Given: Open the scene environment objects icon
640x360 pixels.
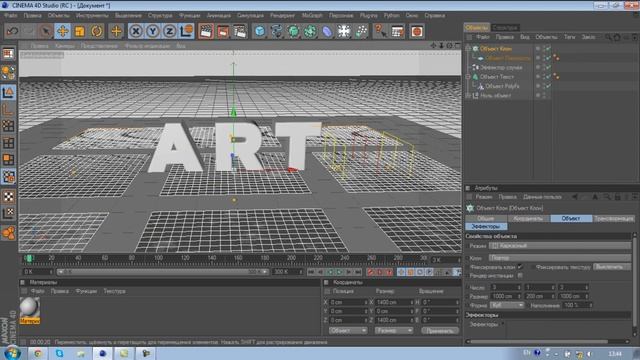Looking at the screenshot, I should pyautogui.click(x=344, y=31).
